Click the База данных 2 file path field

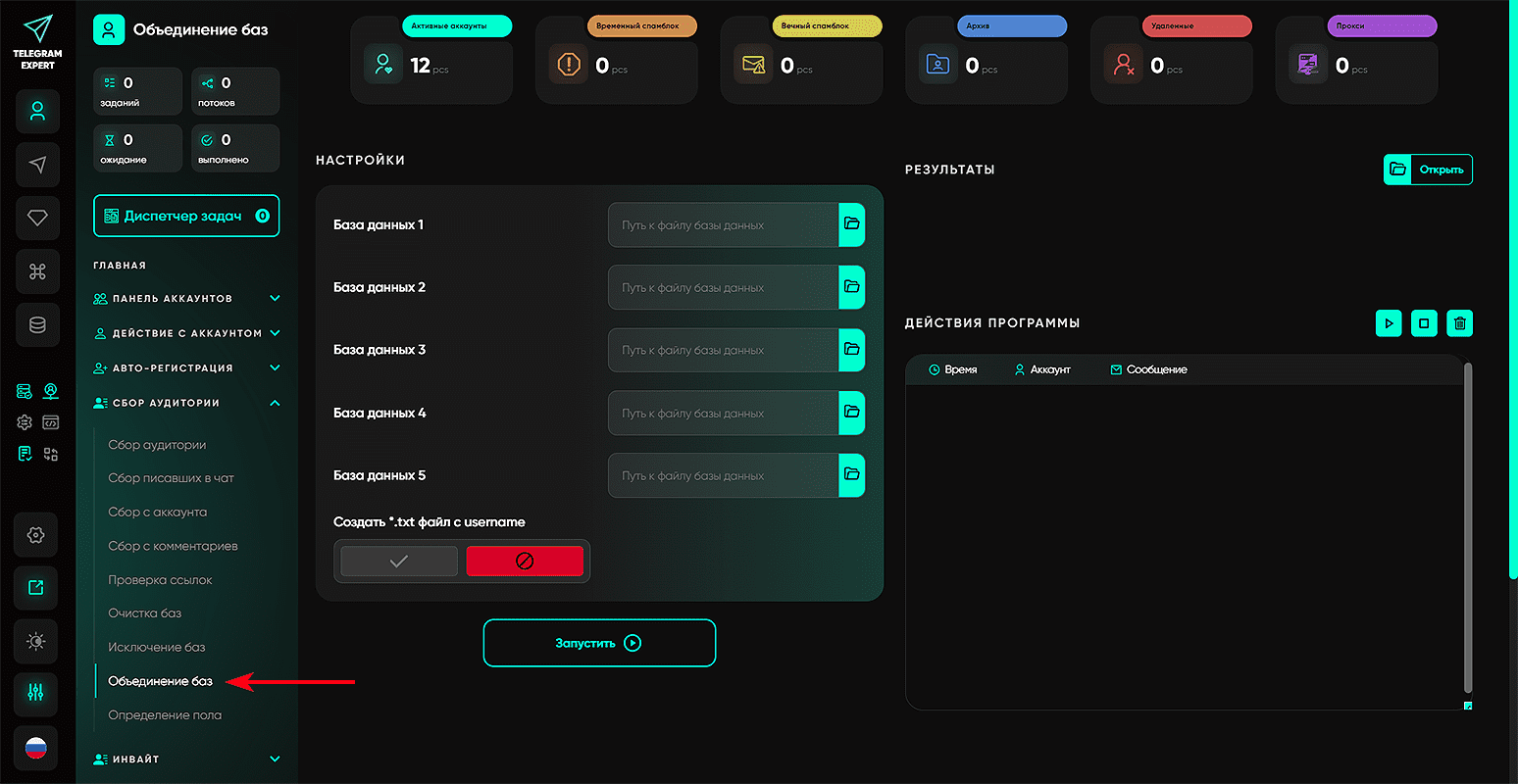pyautogui.click(x=723, y=287)
